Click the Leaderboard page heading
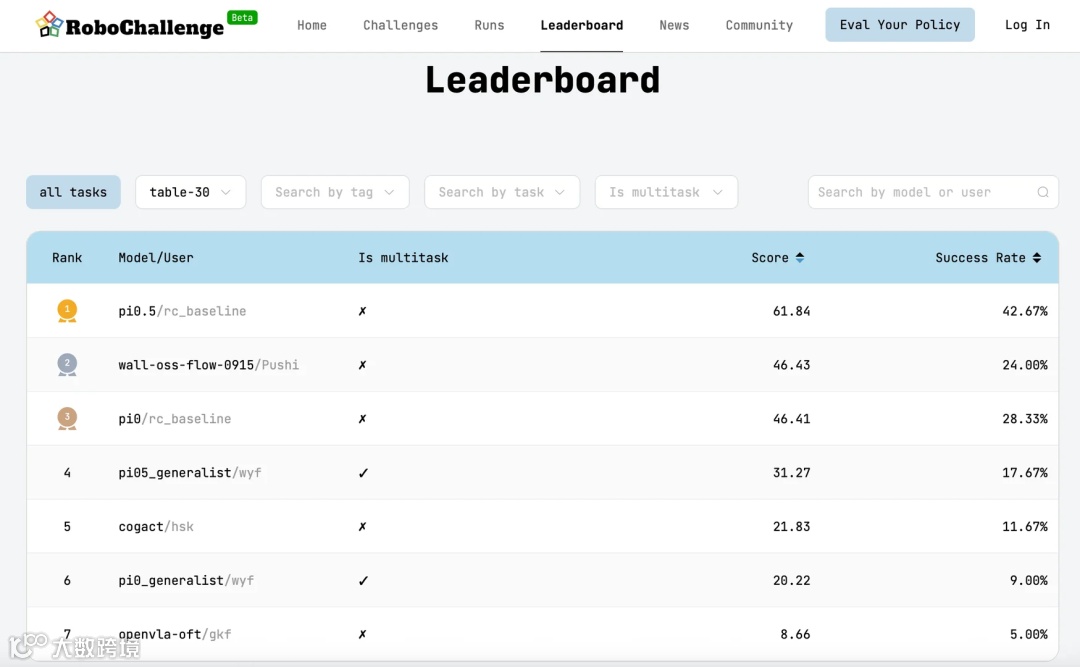 click(542, 79)
